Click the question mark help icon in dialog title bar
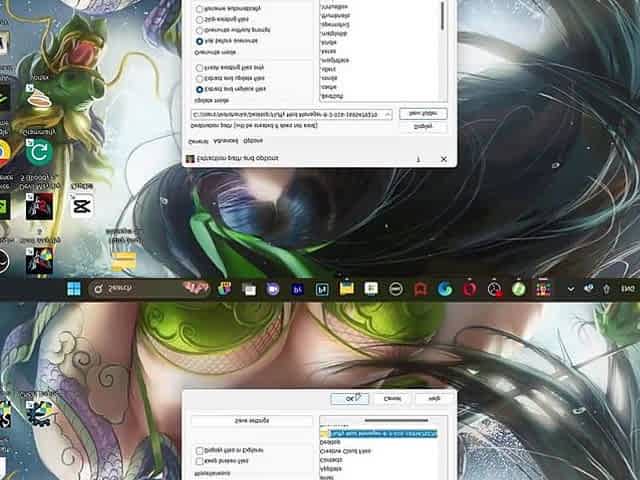This screenshot has height=480, width=640. (417, 159)
